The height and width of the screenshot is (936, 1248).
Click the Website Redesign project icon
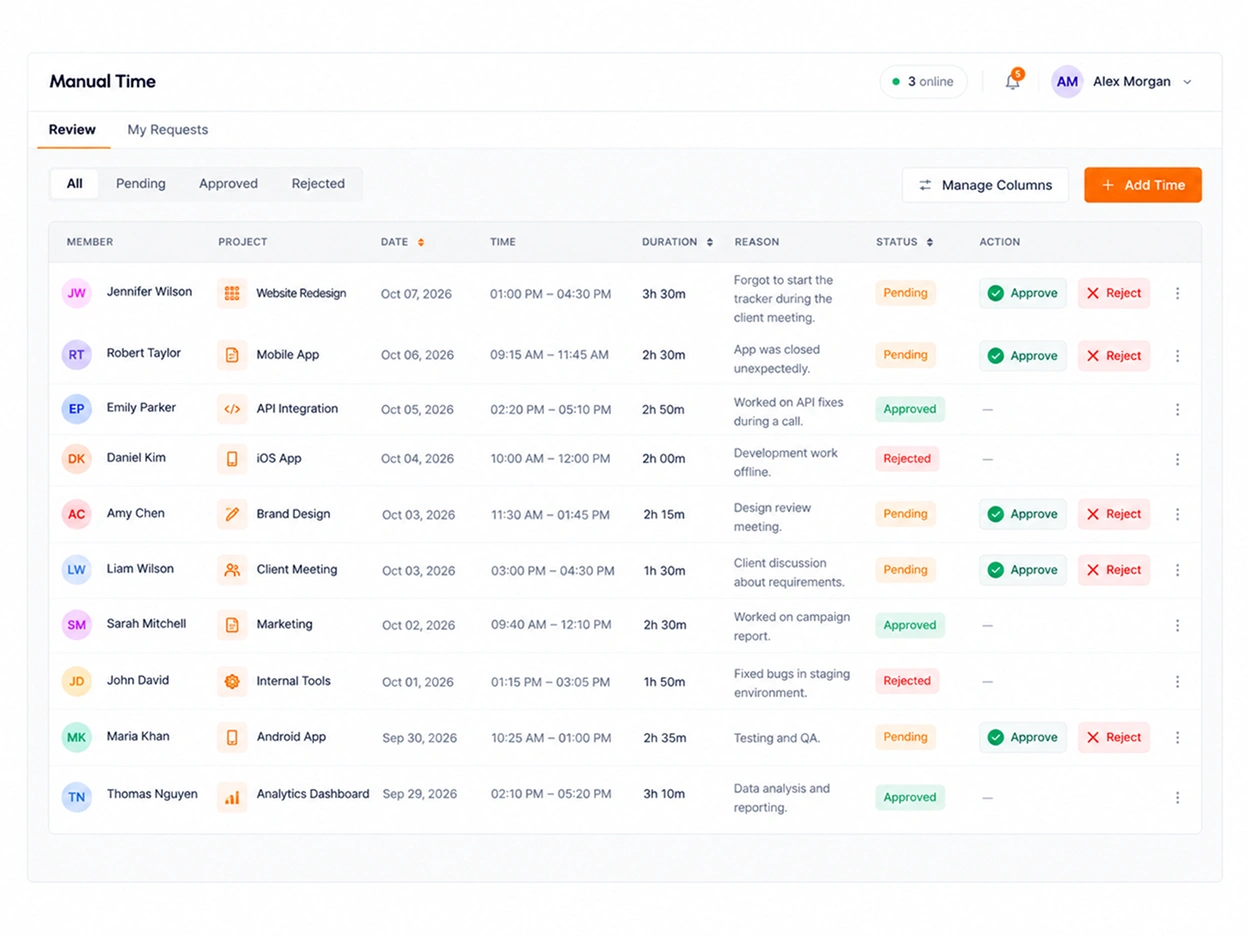coord(232,293)
